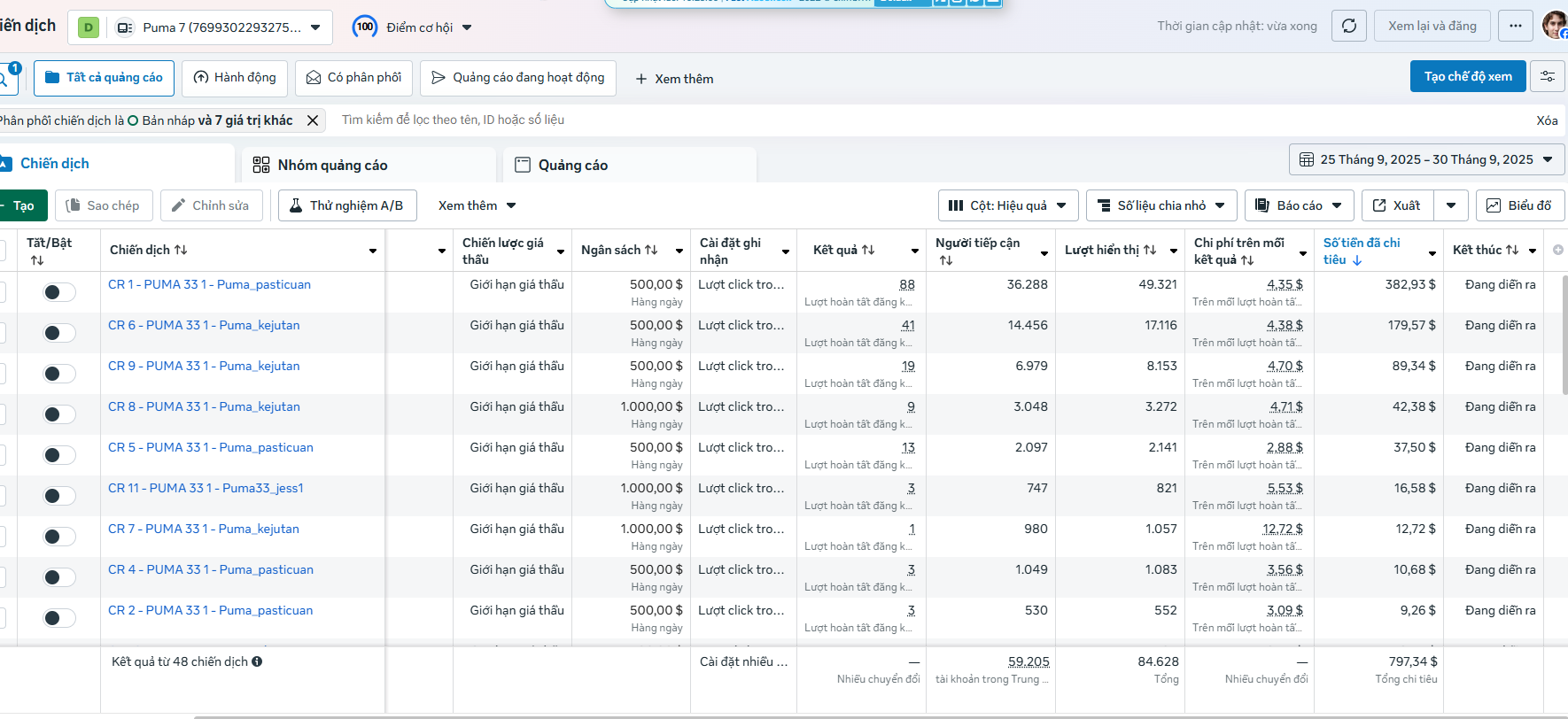Screen dimensions: 1568x719
Task: Open CR 5 - PUMA 33 1 campaign link
Action: tap(211, 447)
